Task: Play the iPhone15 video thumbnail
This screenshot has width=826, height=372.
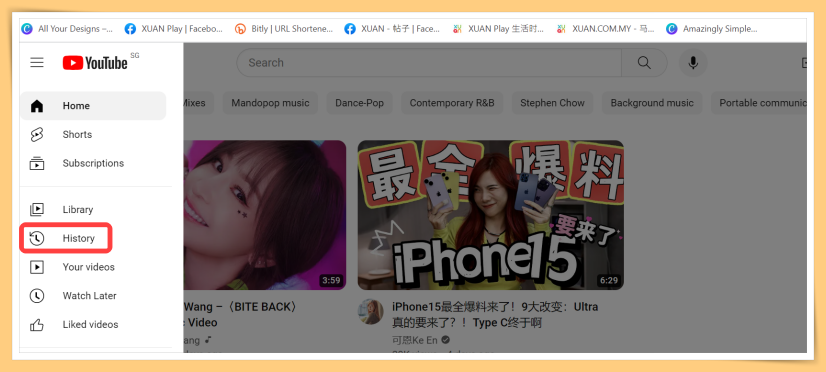Action: click(491, 215)
